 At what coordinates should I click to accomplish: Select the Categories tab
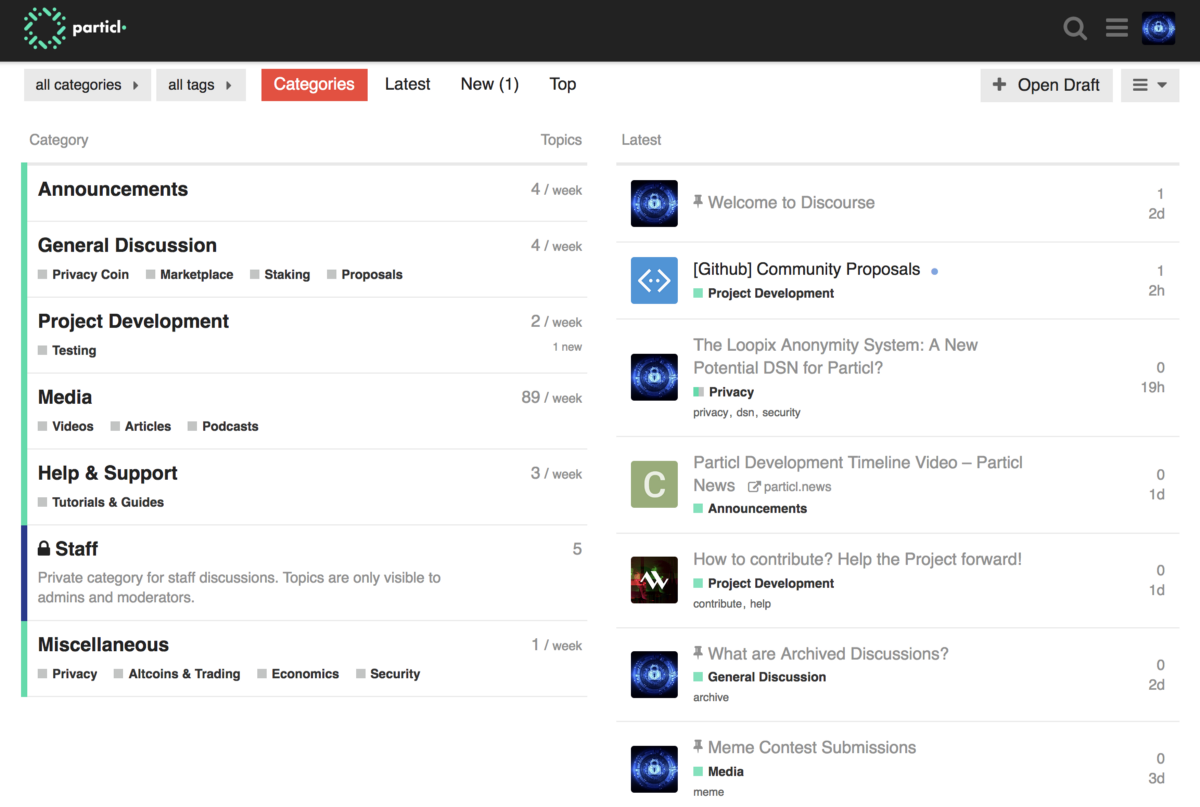[314, 85]
